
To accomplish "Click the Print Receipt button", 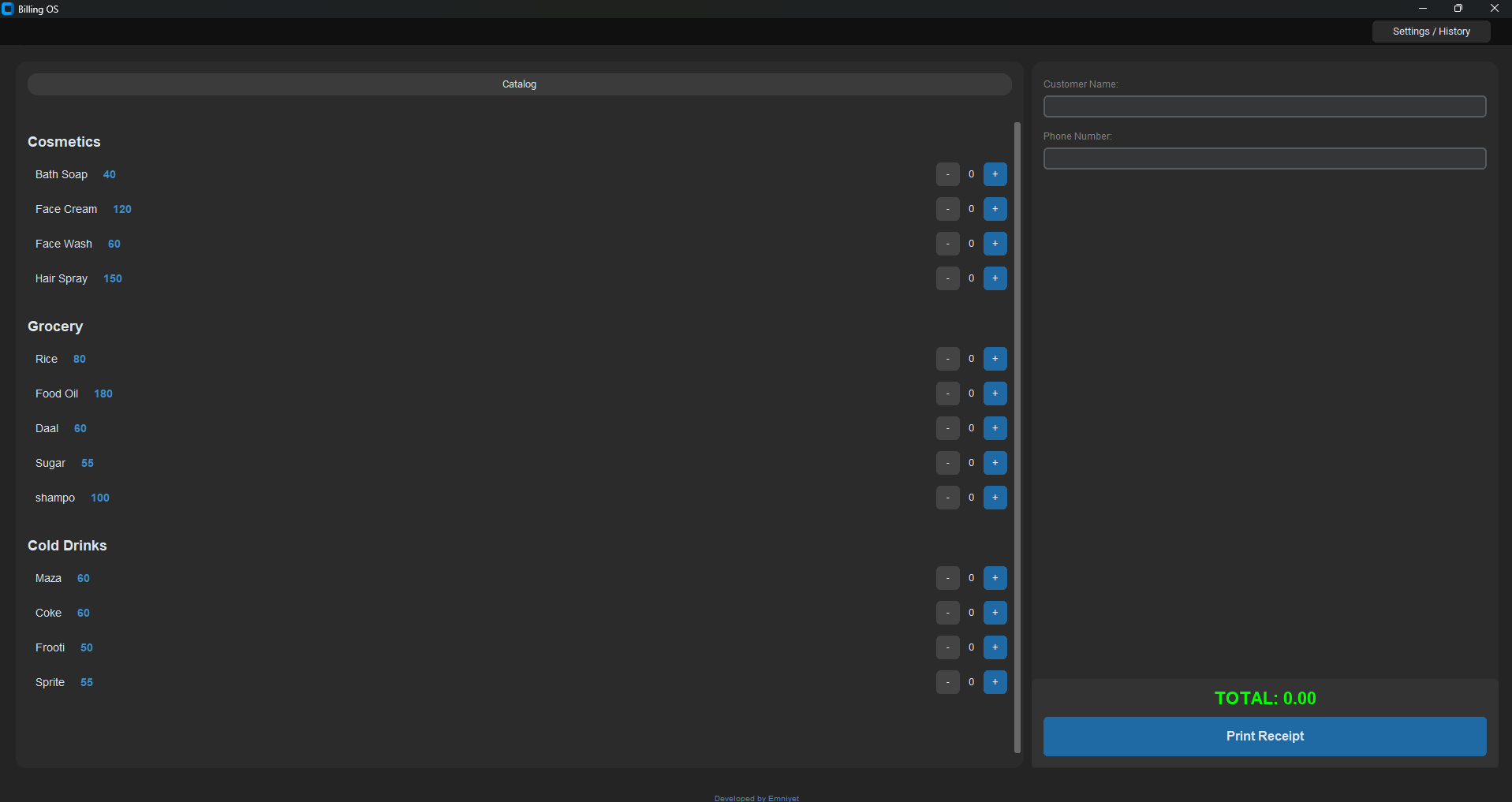I will click(x=1264, y=736).
